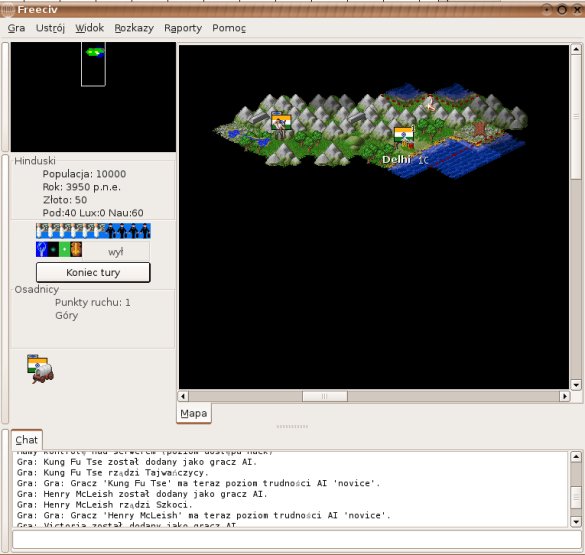This screenshot has height=555, width=585.
Task: Click the research light bulb indicator icon
Action: [42, 249]
